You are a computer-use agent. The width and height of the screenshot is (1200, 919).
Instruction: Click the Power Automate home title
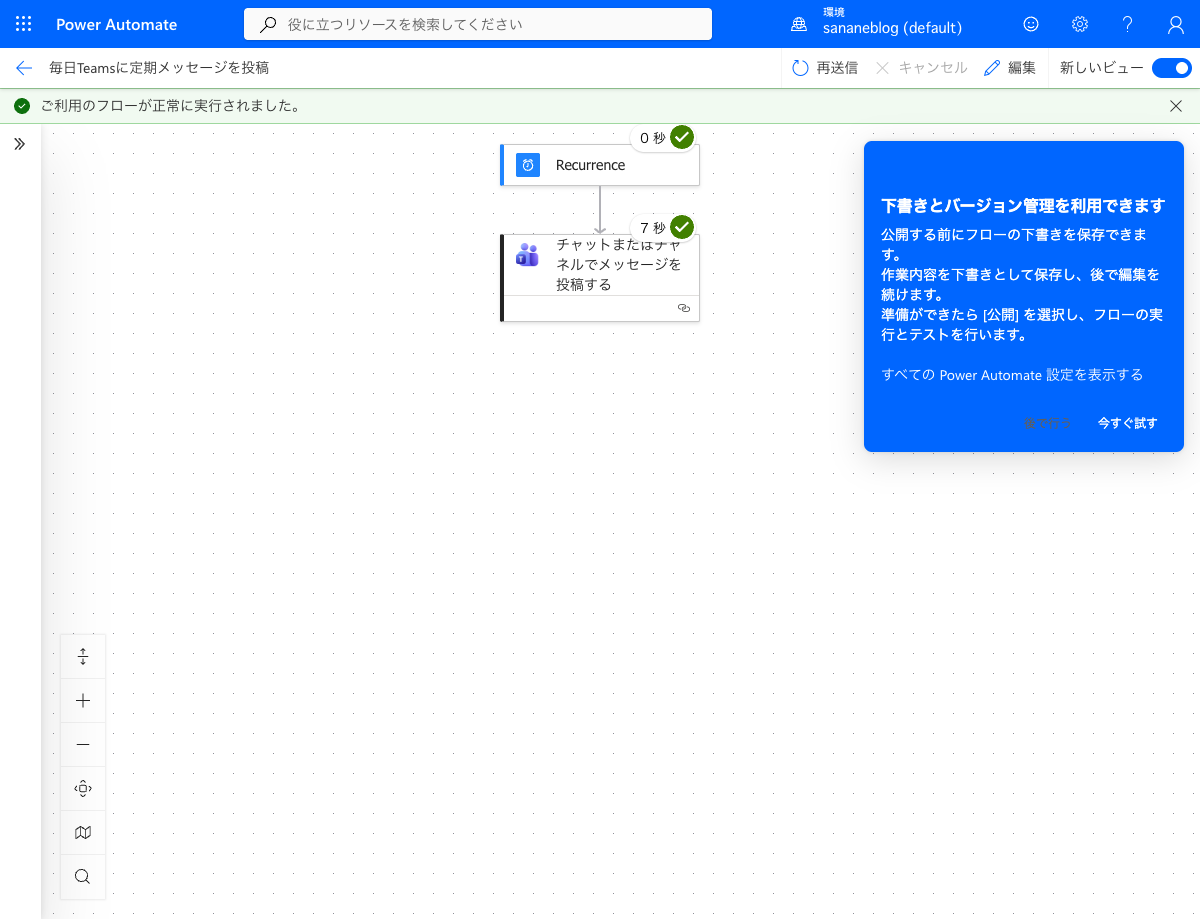(117, 24)
